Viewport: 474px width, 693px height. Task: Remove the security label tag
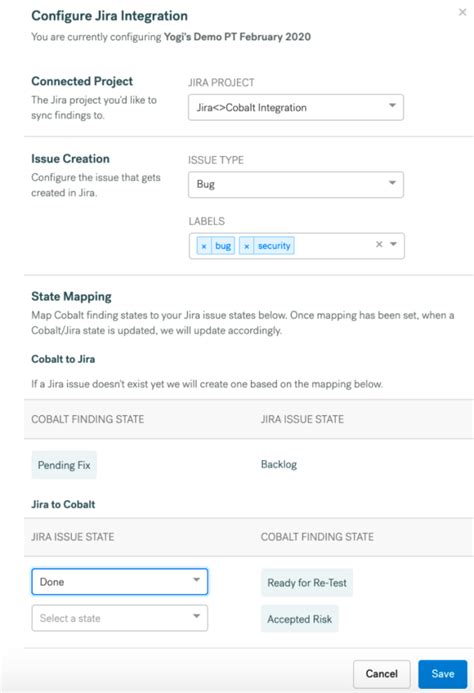click(247, 246)
